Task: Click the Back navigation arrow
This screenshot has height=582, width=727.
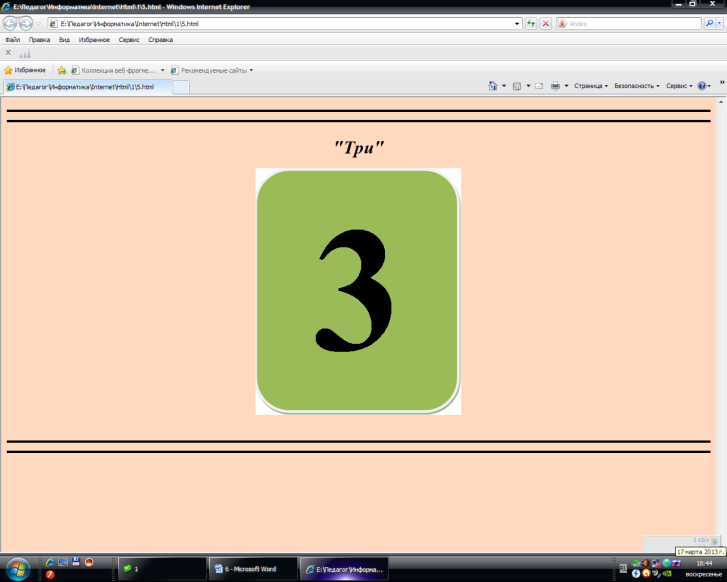Action: coord(10,23)
